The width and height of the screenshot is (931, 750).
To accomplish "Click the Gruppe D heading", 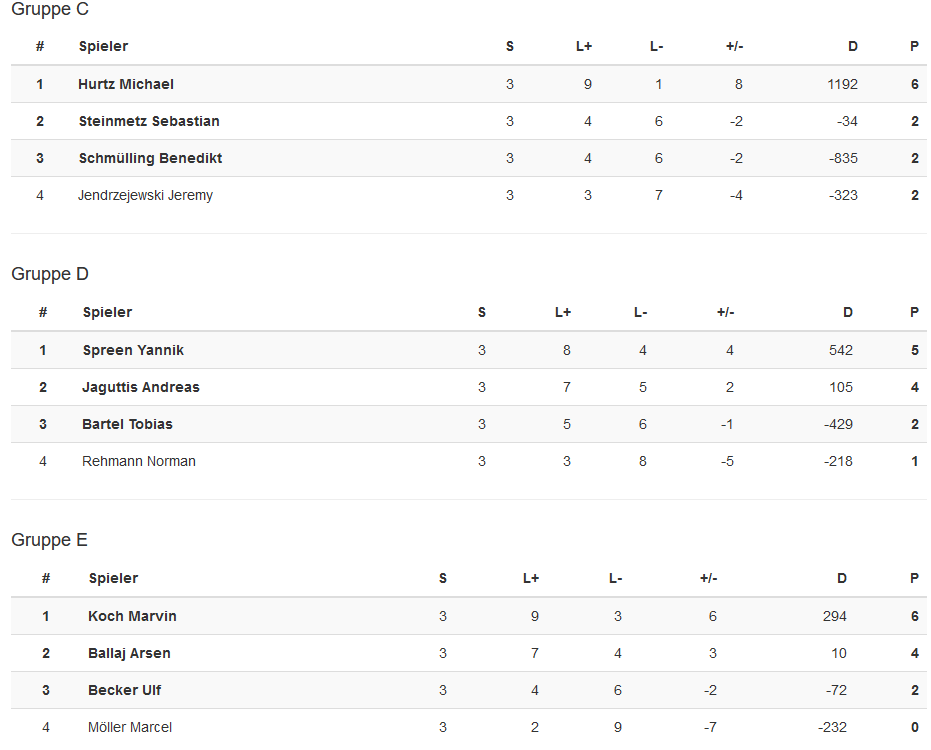I will coord(50,275).
